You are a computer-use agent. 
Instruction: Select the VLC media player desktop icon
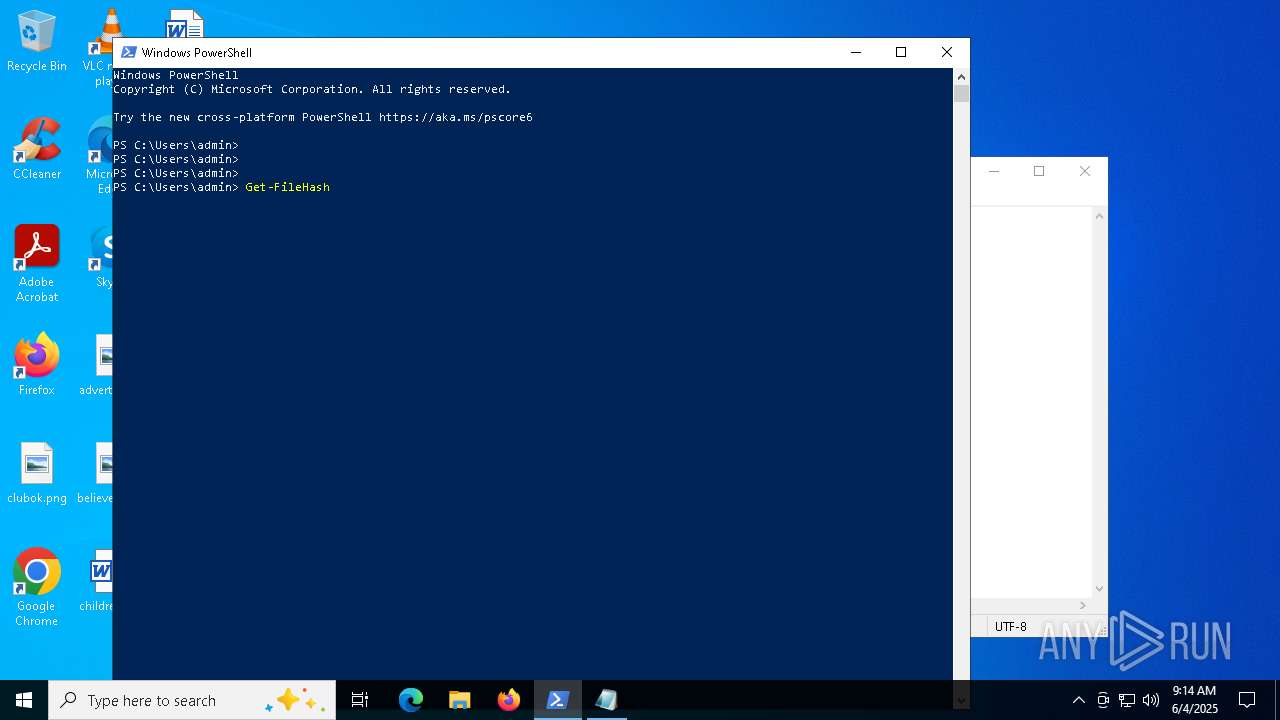click(x=100, y=47)
